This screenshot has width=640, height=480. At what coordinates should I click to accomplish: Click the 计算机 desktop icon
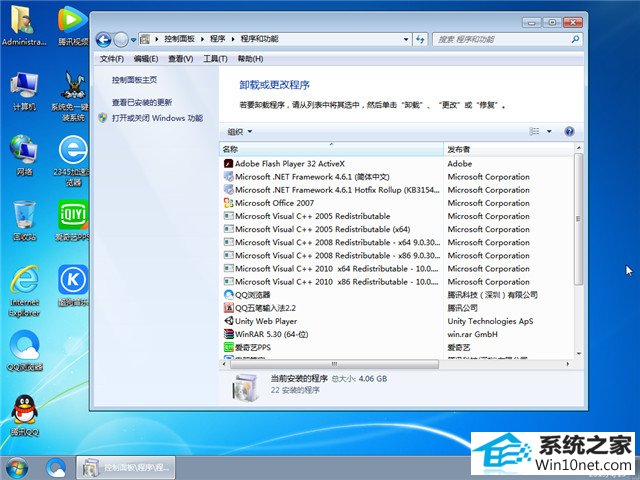coord(24,91)
